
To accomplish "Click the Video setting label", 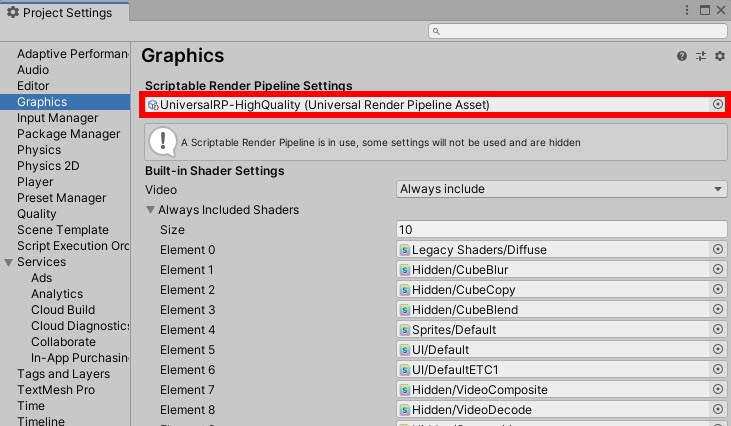I will pyautogui.click(x=161, y=190).
